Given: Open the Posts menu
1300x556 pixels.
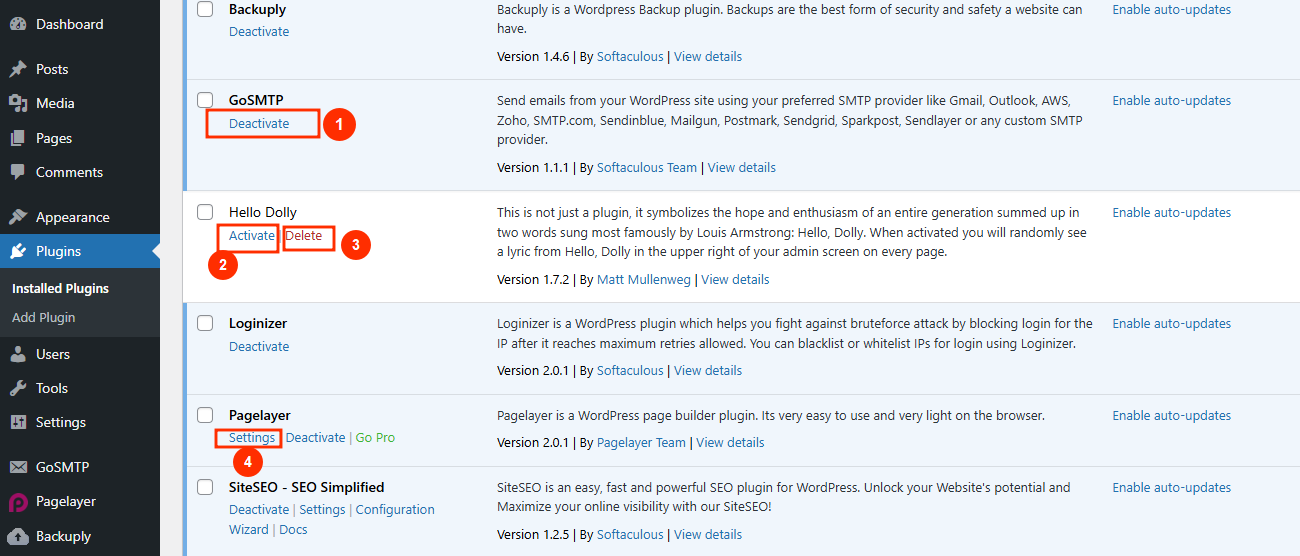Looking at the screenshot, I should pos(52,69).
